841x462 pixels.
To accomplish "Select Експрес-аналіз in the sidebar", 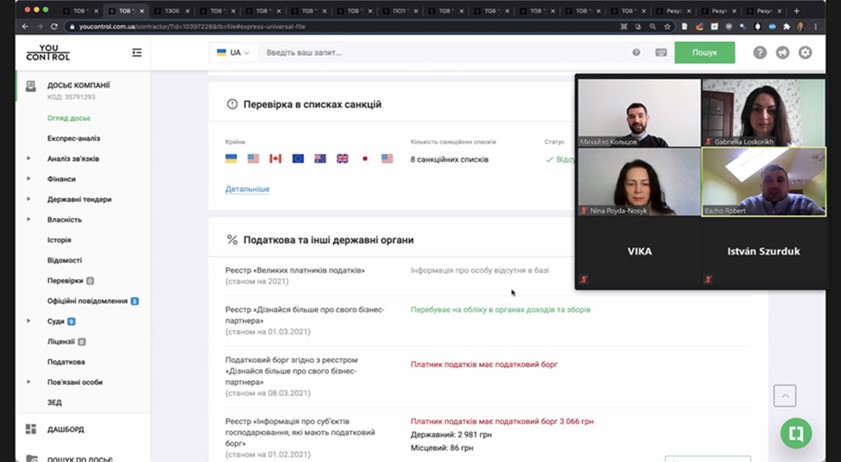I will point(73,138).
